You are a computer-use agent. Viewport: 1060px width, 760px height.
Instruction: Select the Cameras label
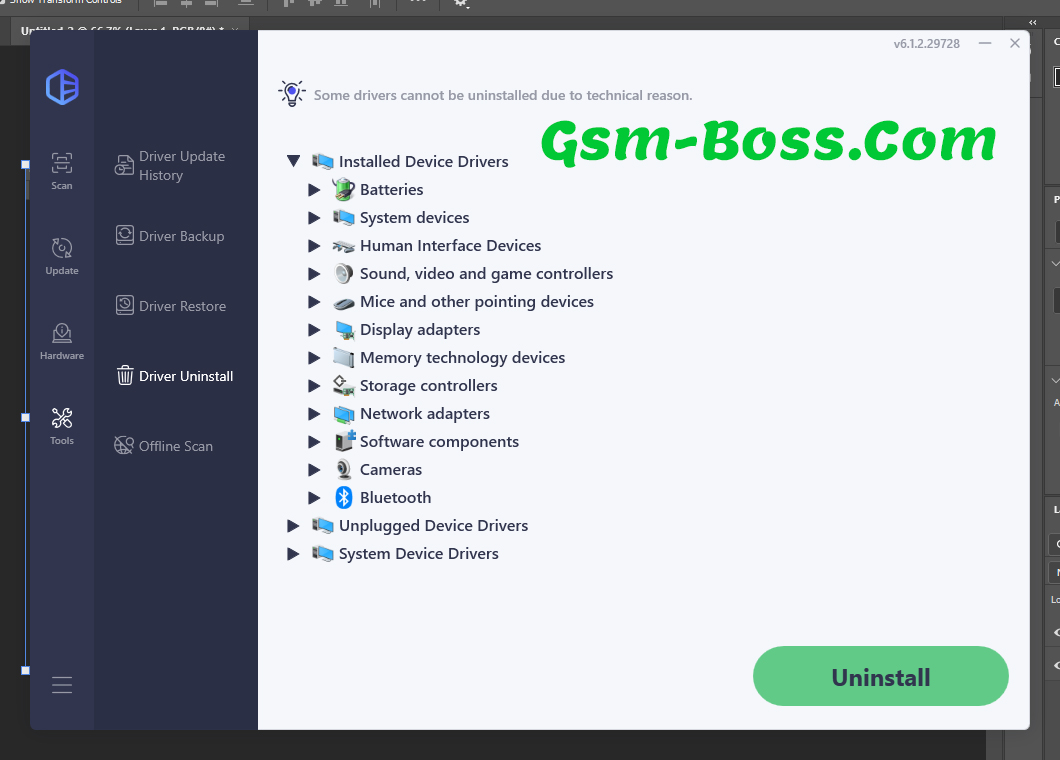pos(391,469)
